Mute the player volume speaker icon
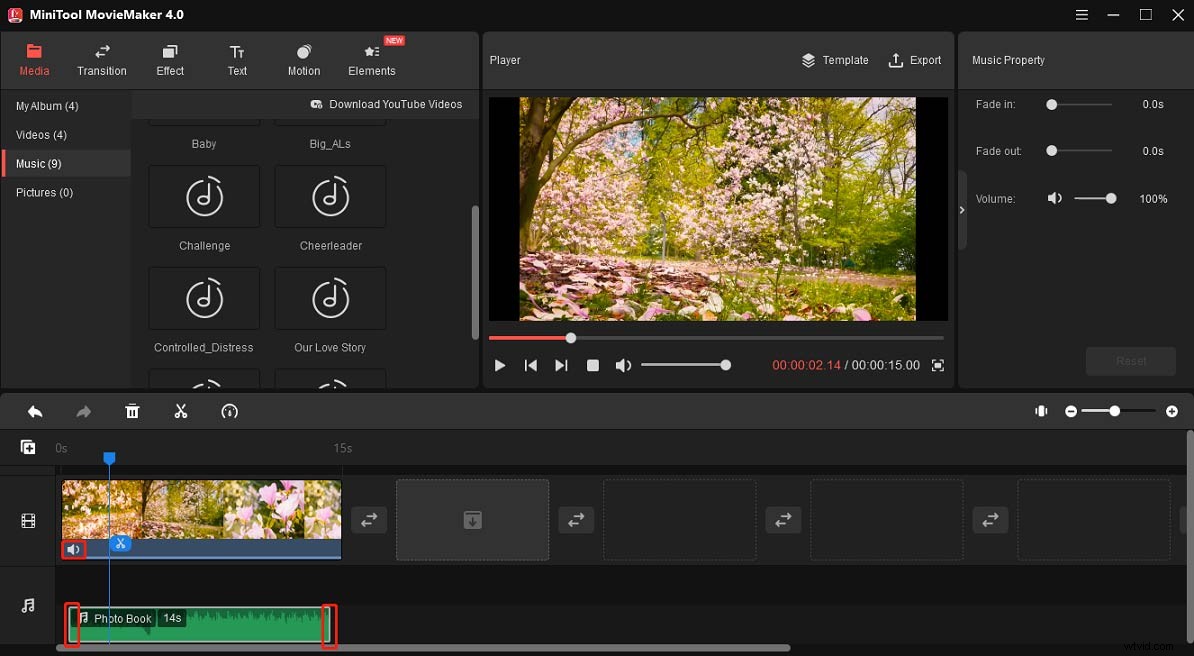The image size is (1194, 656). tap(623, 365)
